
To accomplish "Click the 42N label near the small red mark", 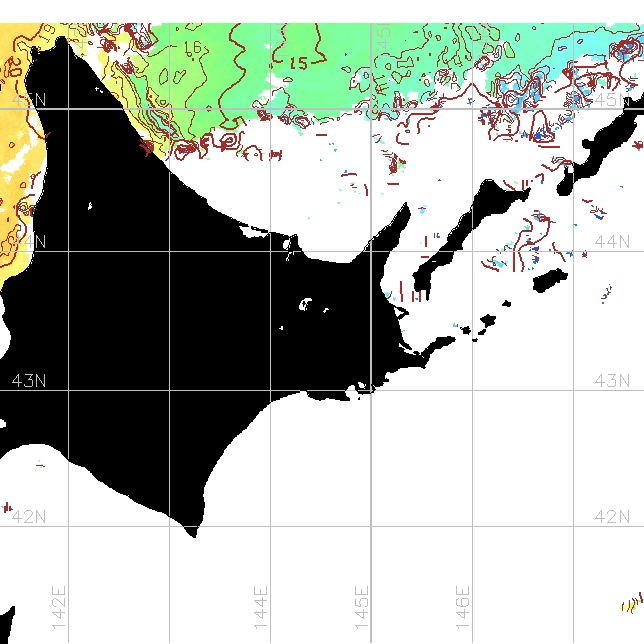I will pyautogui.click(x=29, y=516).
